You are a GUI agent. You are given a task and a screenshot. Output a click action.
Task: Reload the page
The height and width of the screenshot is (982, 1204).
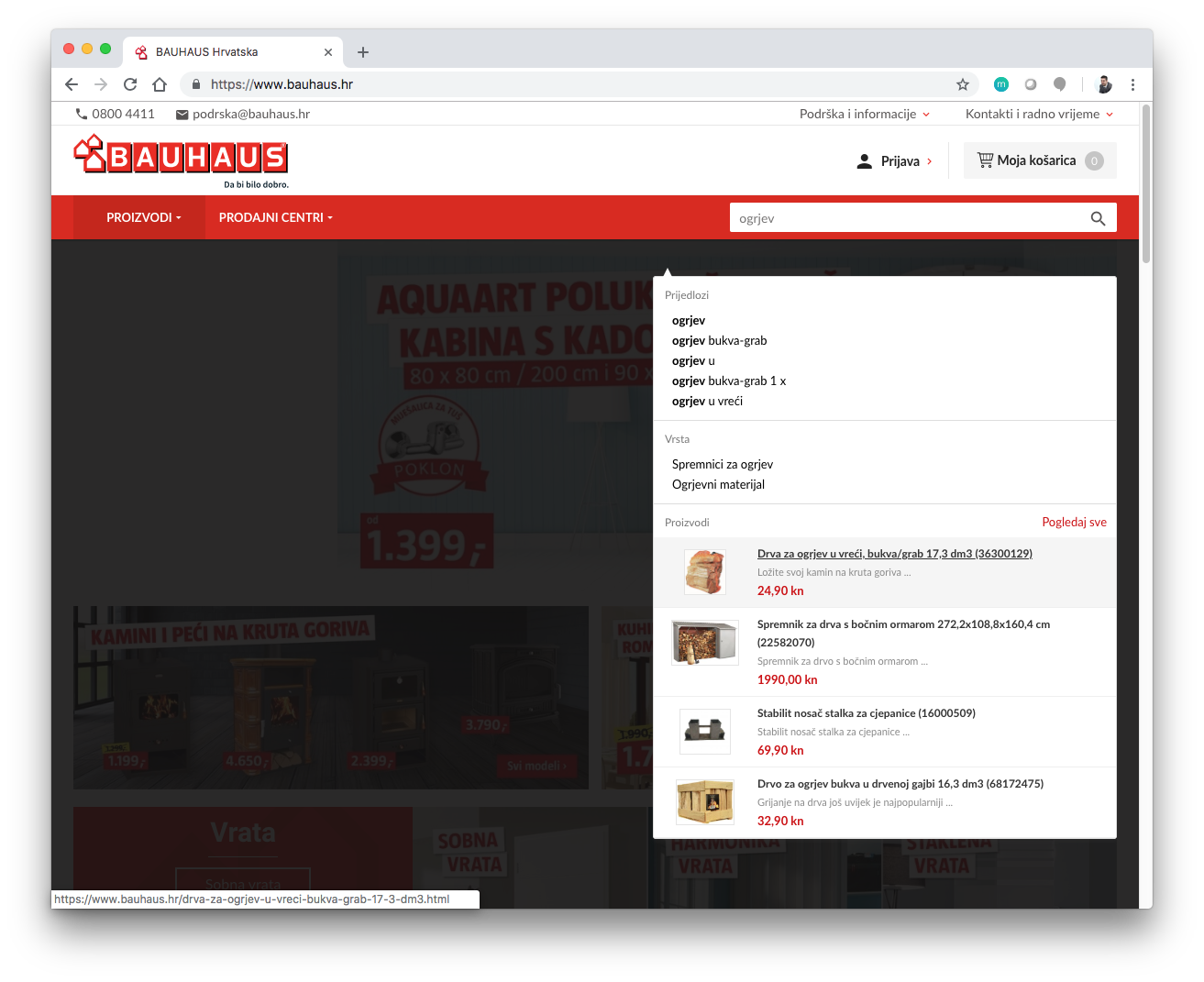[x=130, y=84]
